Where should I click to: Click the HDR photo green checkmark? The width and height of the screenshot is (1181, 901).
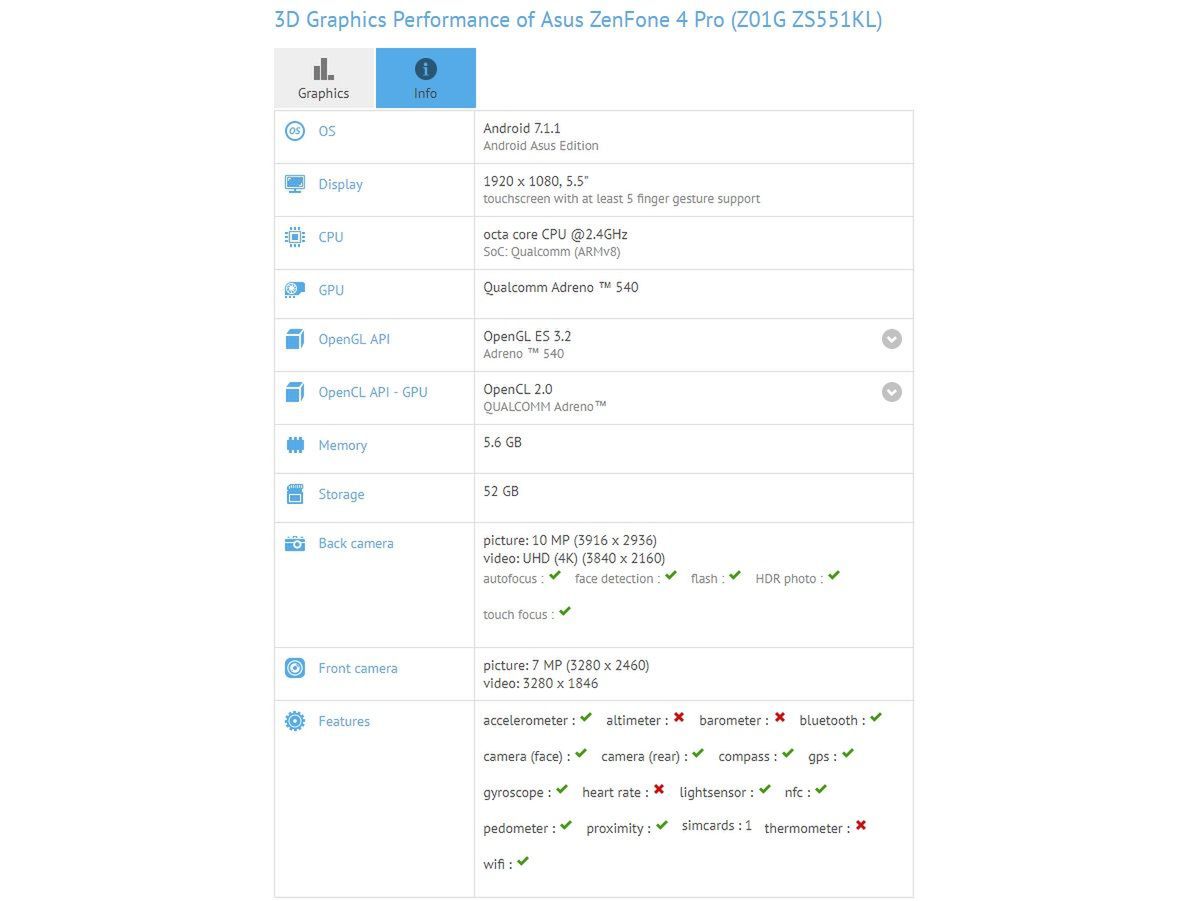coord(834,576)
